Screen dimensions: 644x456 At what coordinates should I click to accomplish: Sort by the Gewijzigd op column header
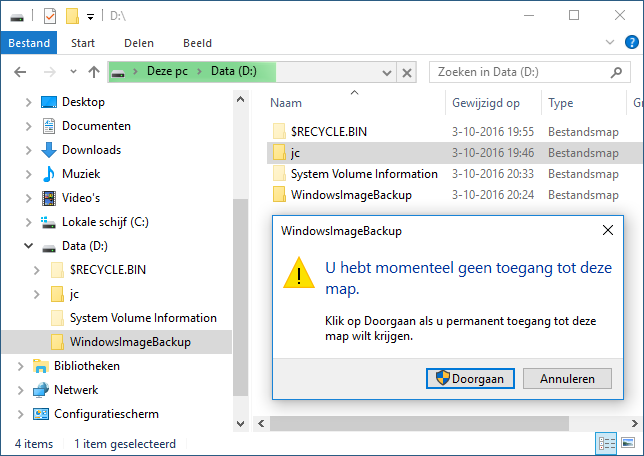tap(485, 103)
